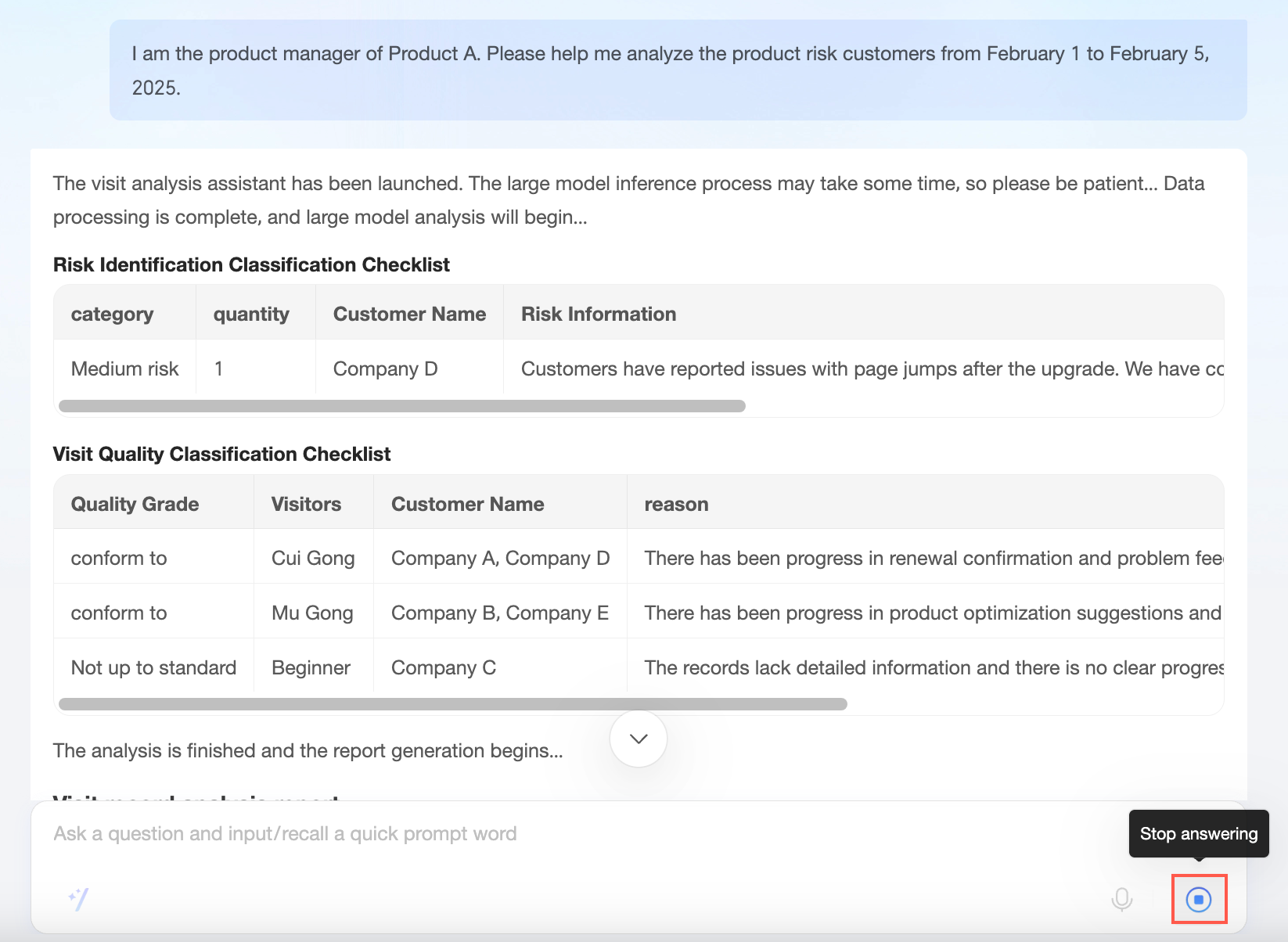Select the "Medium risk" table cell

[124, 369]
